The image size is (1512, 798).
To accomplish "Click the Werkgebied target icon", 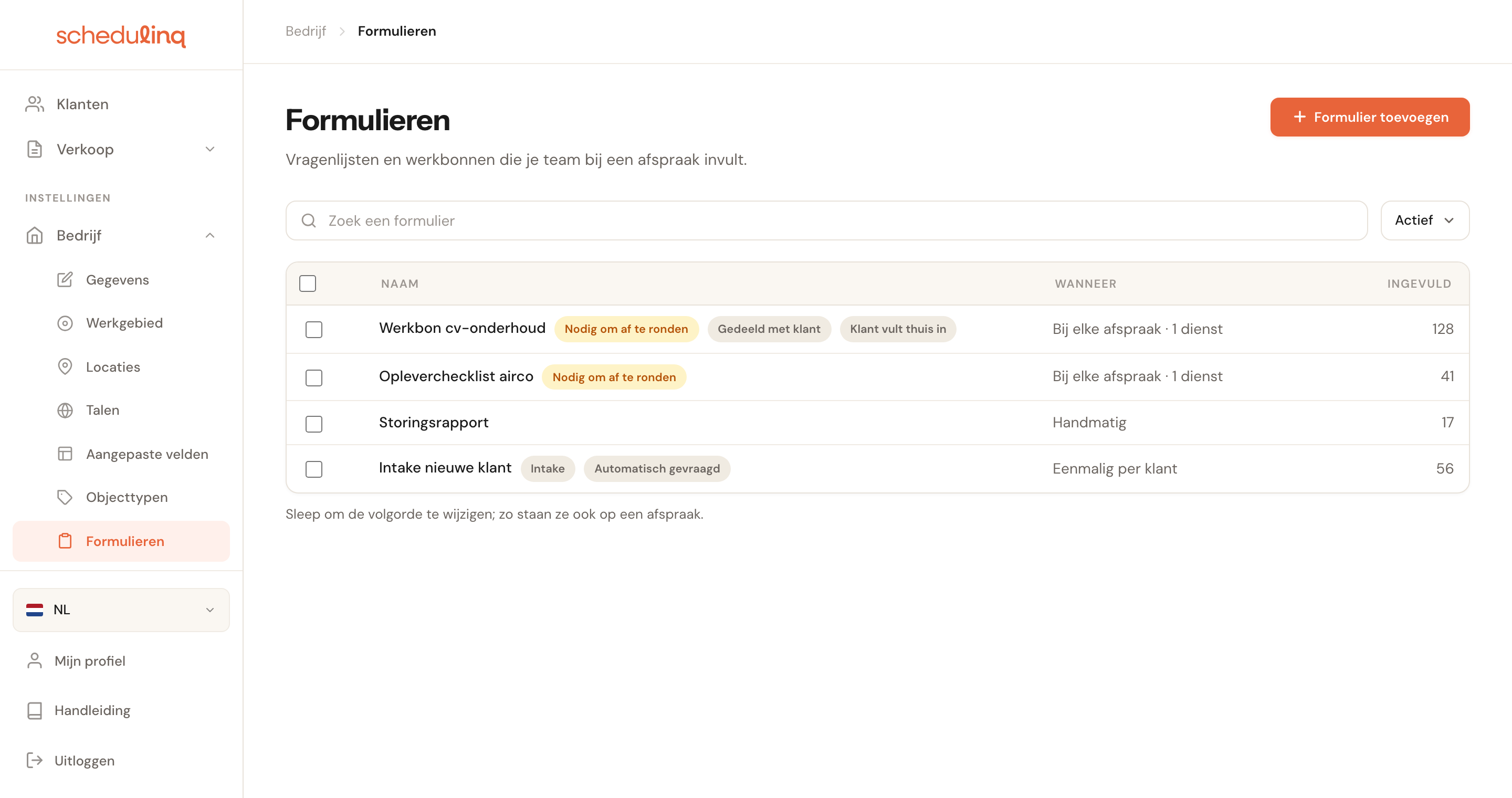I will pos(65,323).
